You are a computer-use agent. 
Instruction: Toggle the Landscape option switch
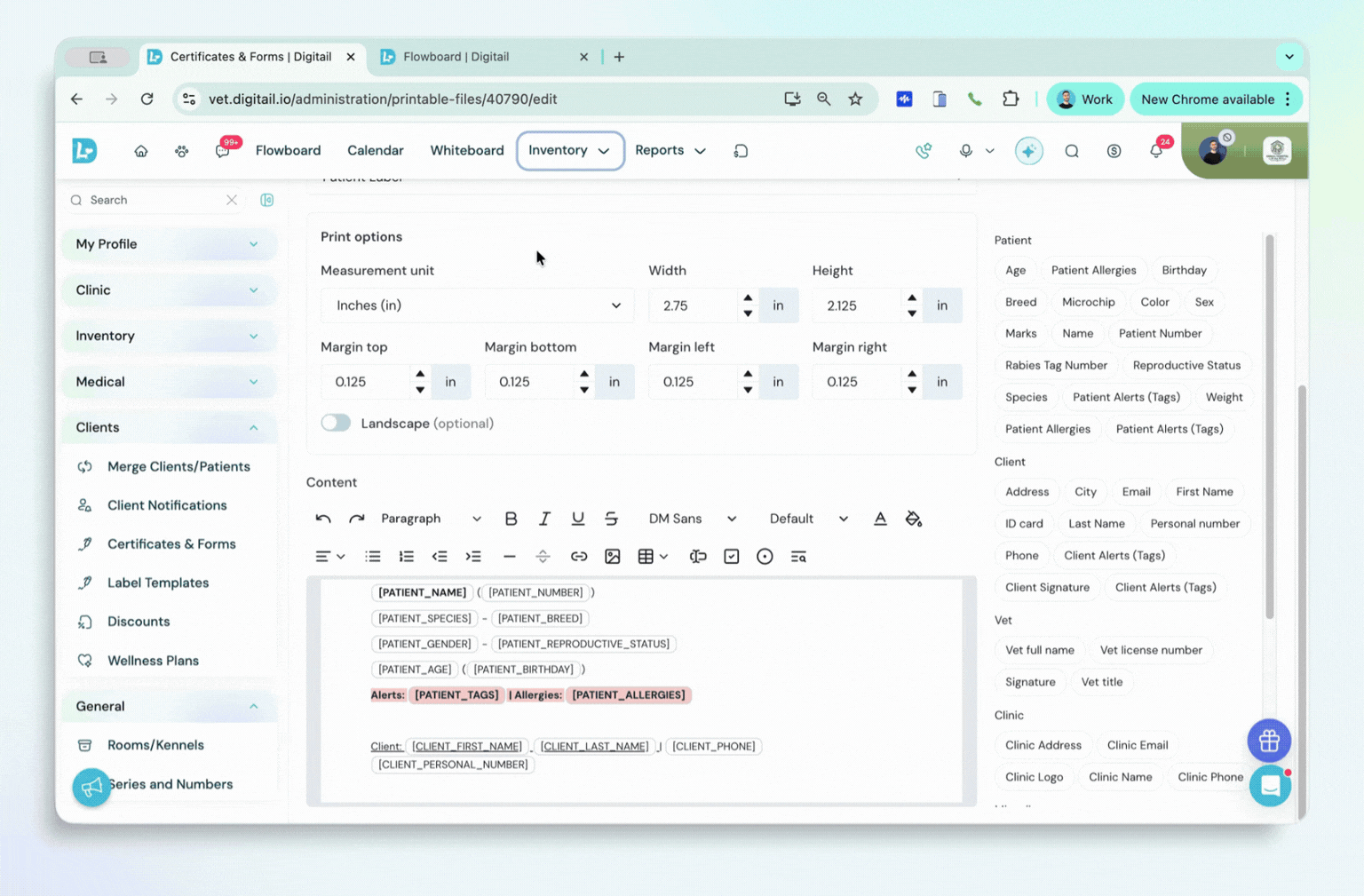pos(336,424)
